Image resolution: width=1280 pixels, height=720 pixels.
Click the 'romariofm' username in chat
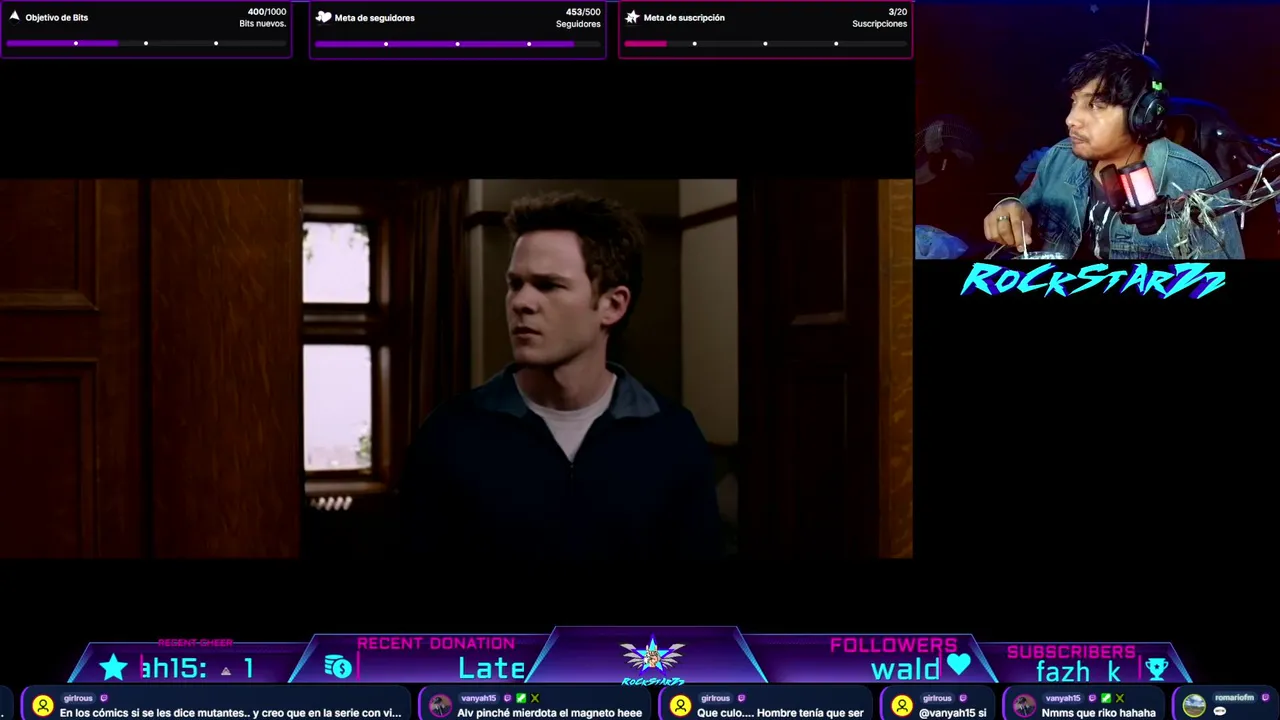click(x=1234, y=698)
